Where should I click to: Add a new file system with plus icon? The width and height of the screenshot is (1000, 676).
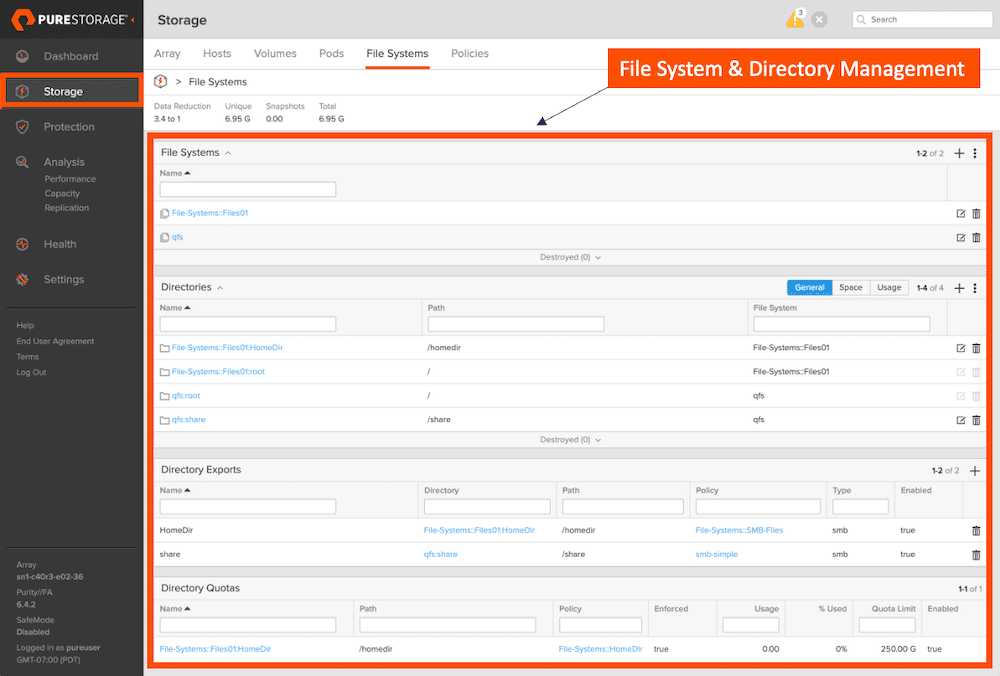(959, 153)
